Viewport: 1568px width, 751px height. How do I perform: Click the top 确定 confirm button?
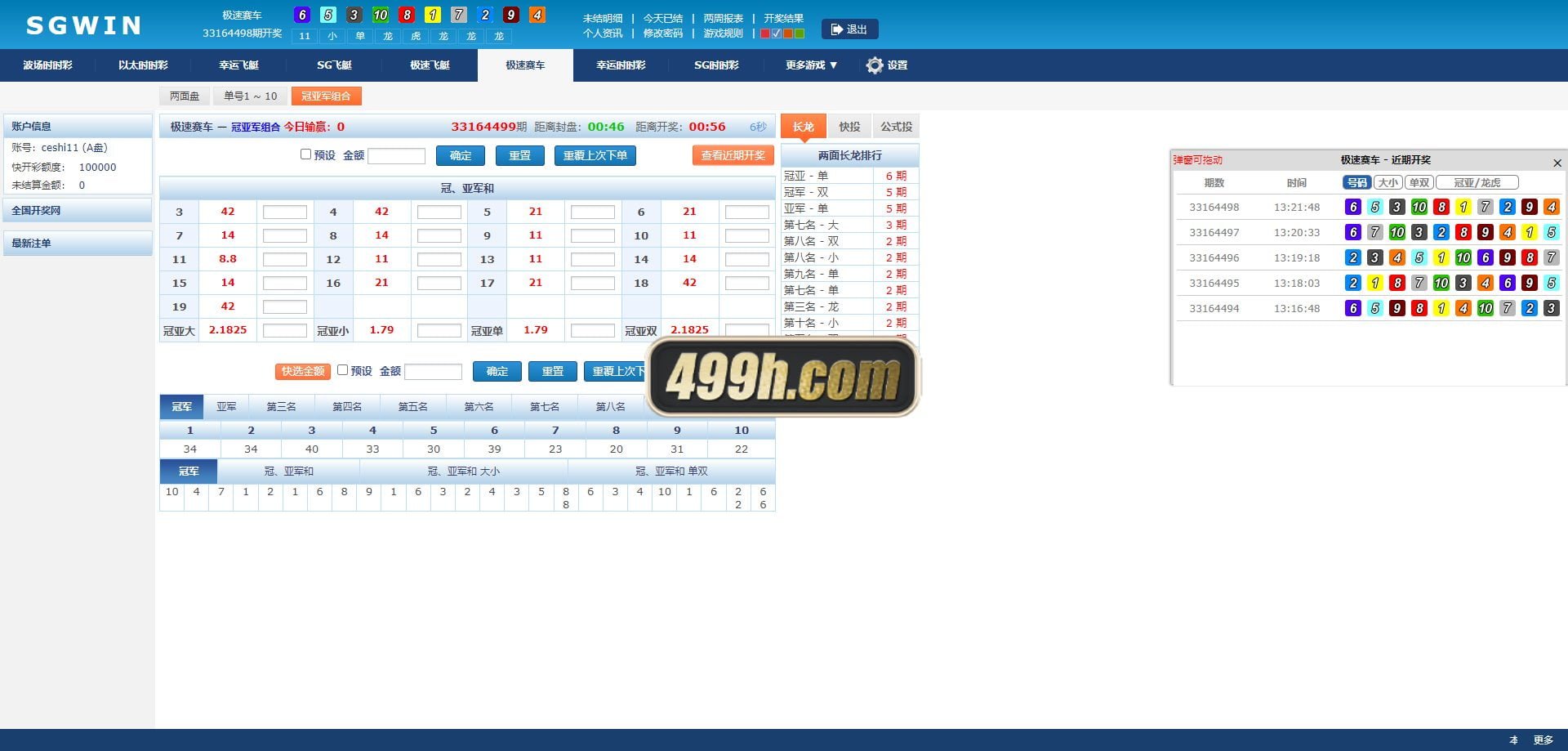[461, 155]
